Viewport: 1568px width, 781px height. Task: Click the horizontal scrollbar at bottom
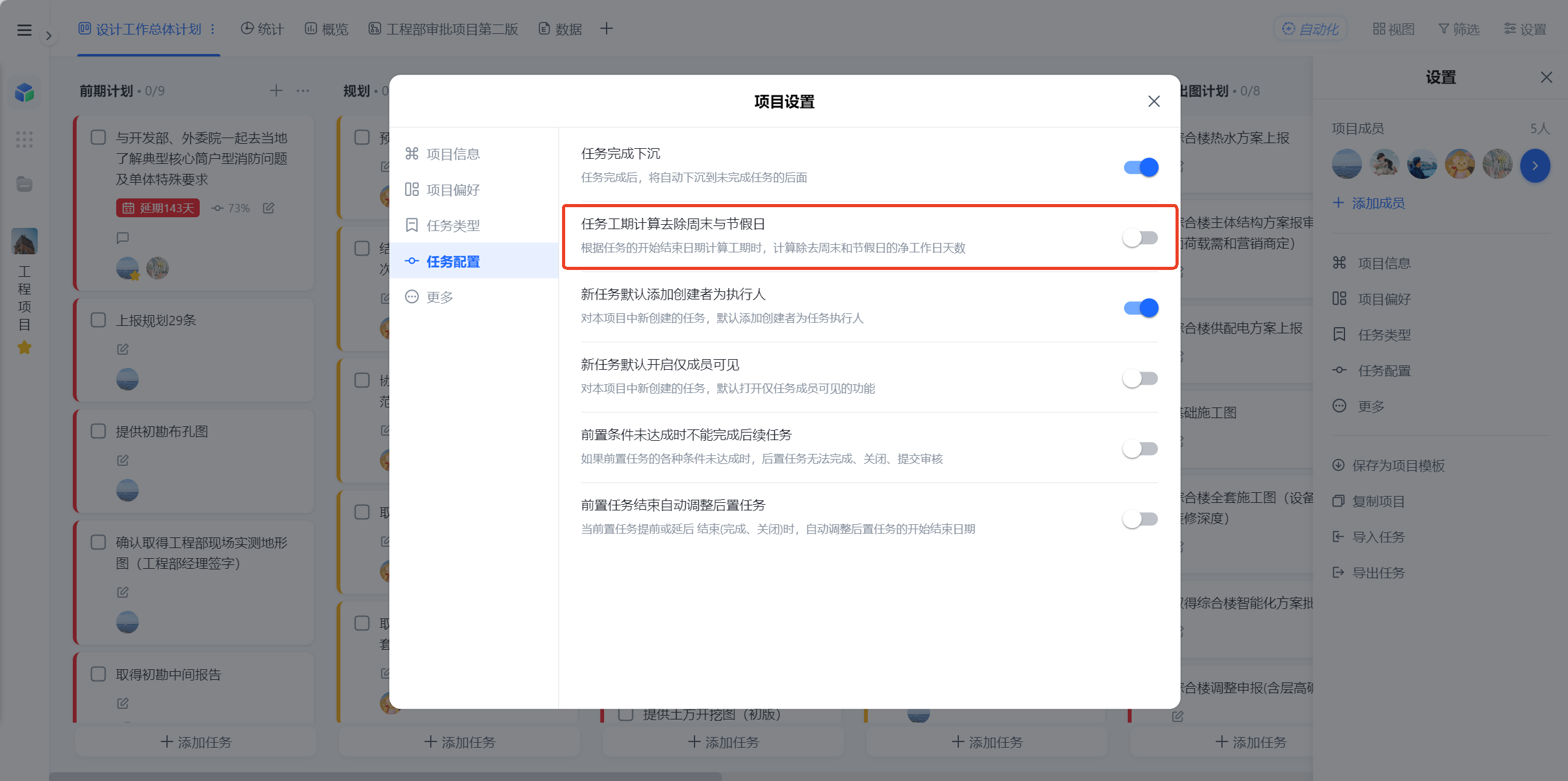386,777
